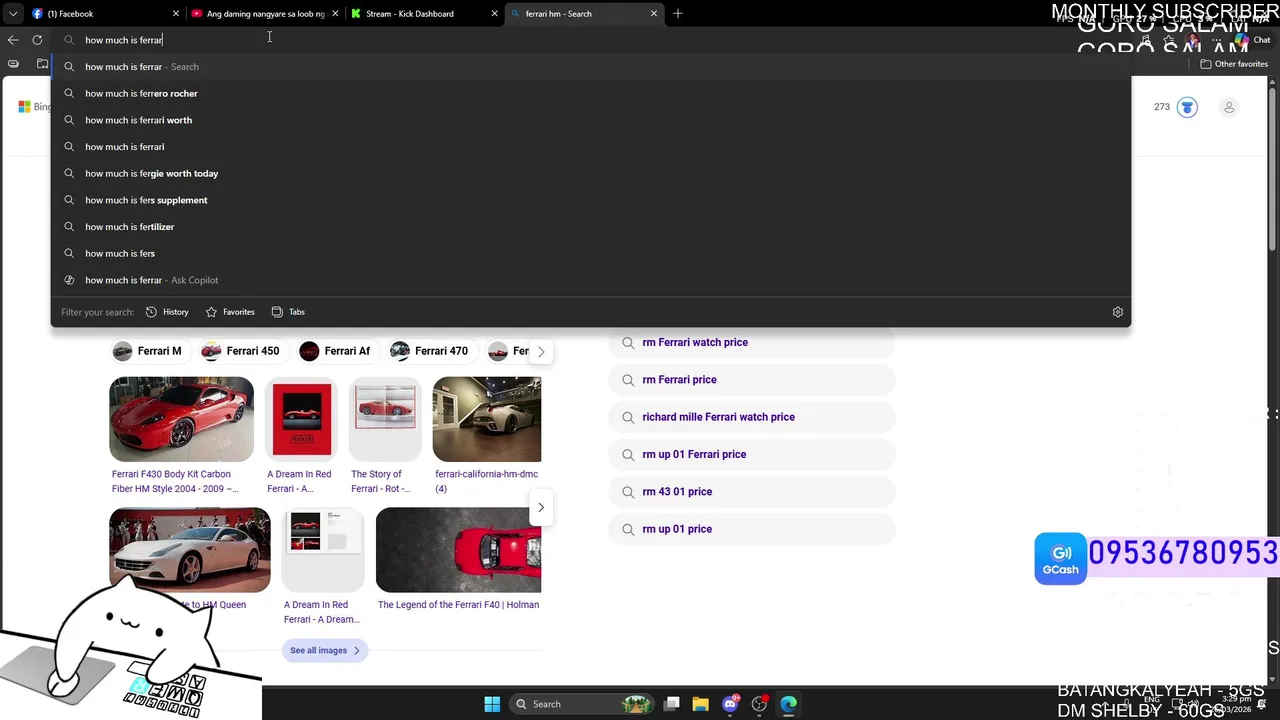The image size is (1280, 720).
Task: Click 'Ferrari F430 Body Kit Carbon Fiber' link
Action: tap(175, 481)
